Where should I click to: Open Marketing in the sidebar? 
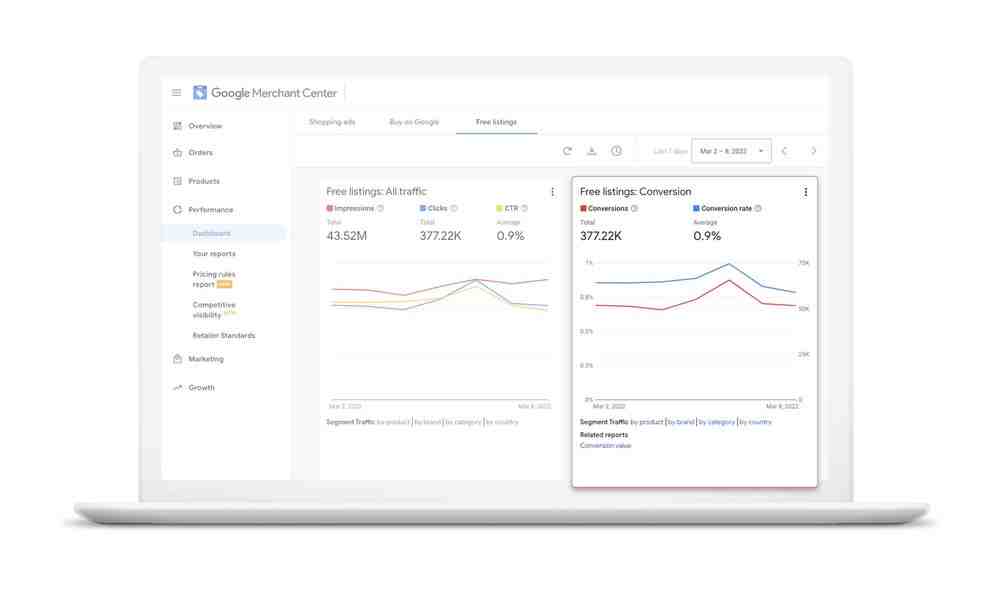click(206, 359)
